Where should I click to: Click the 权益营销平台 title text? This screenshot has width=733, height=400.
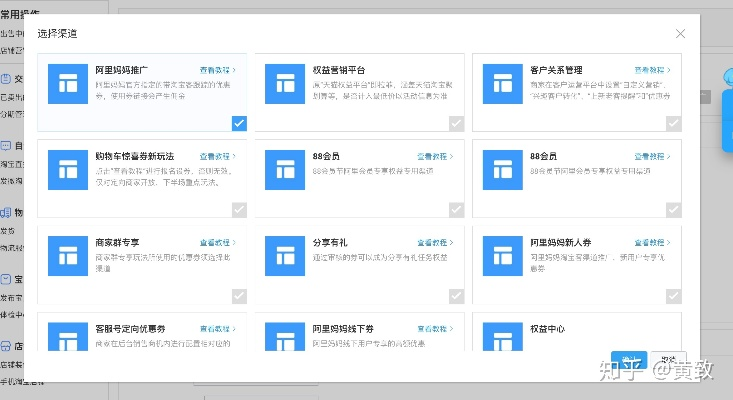pos(339,70)
